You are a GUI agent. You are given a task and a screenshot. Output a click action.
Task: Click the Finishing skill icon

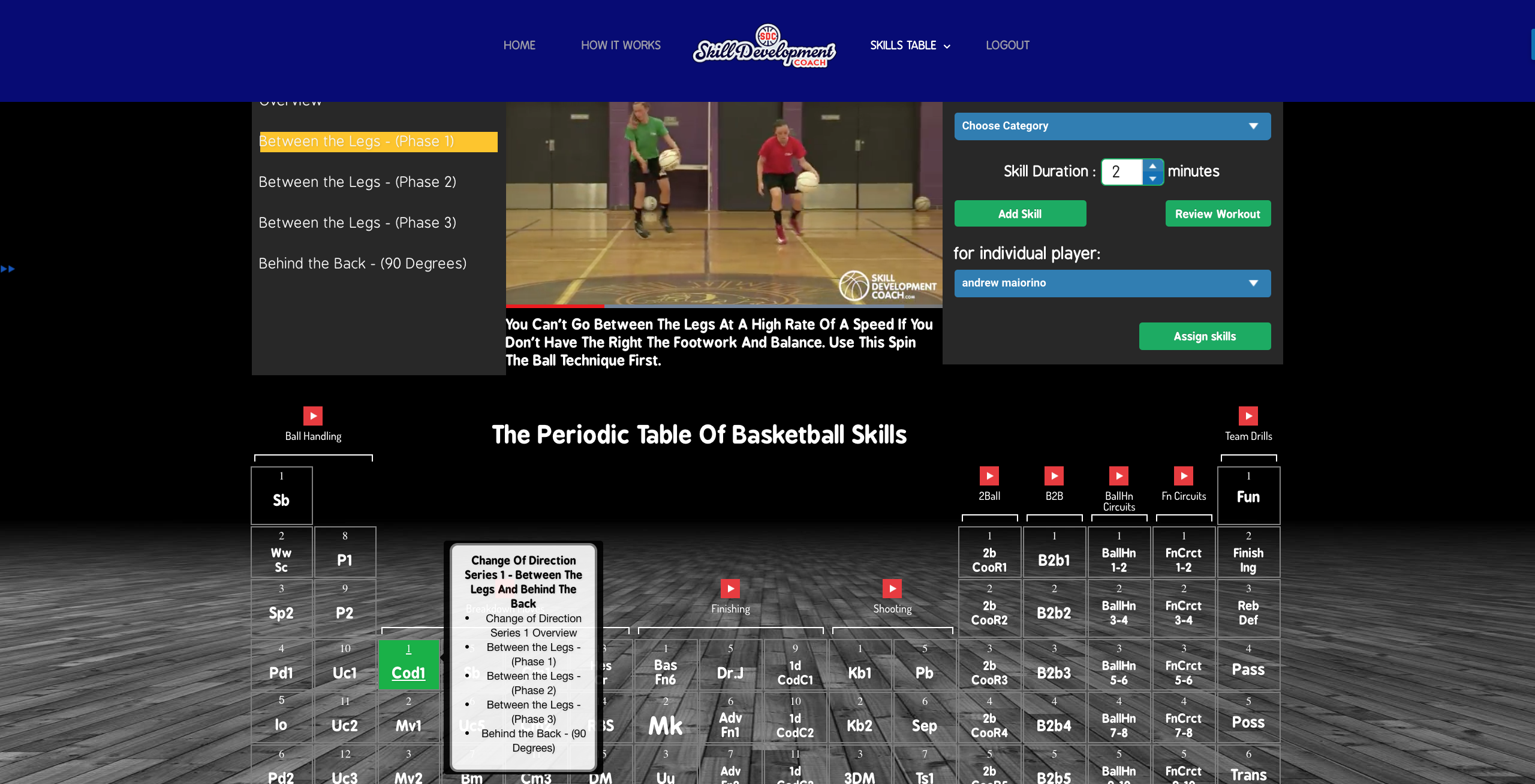pos(731,589)
